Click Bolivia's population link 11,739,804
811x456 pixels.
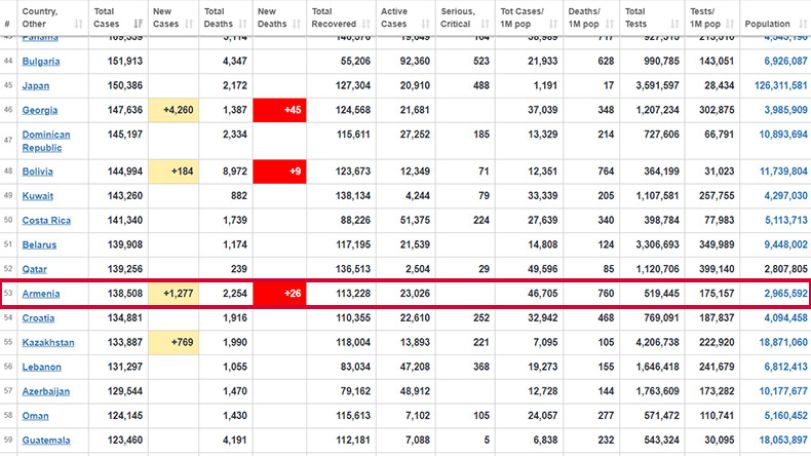pos(783,171)
